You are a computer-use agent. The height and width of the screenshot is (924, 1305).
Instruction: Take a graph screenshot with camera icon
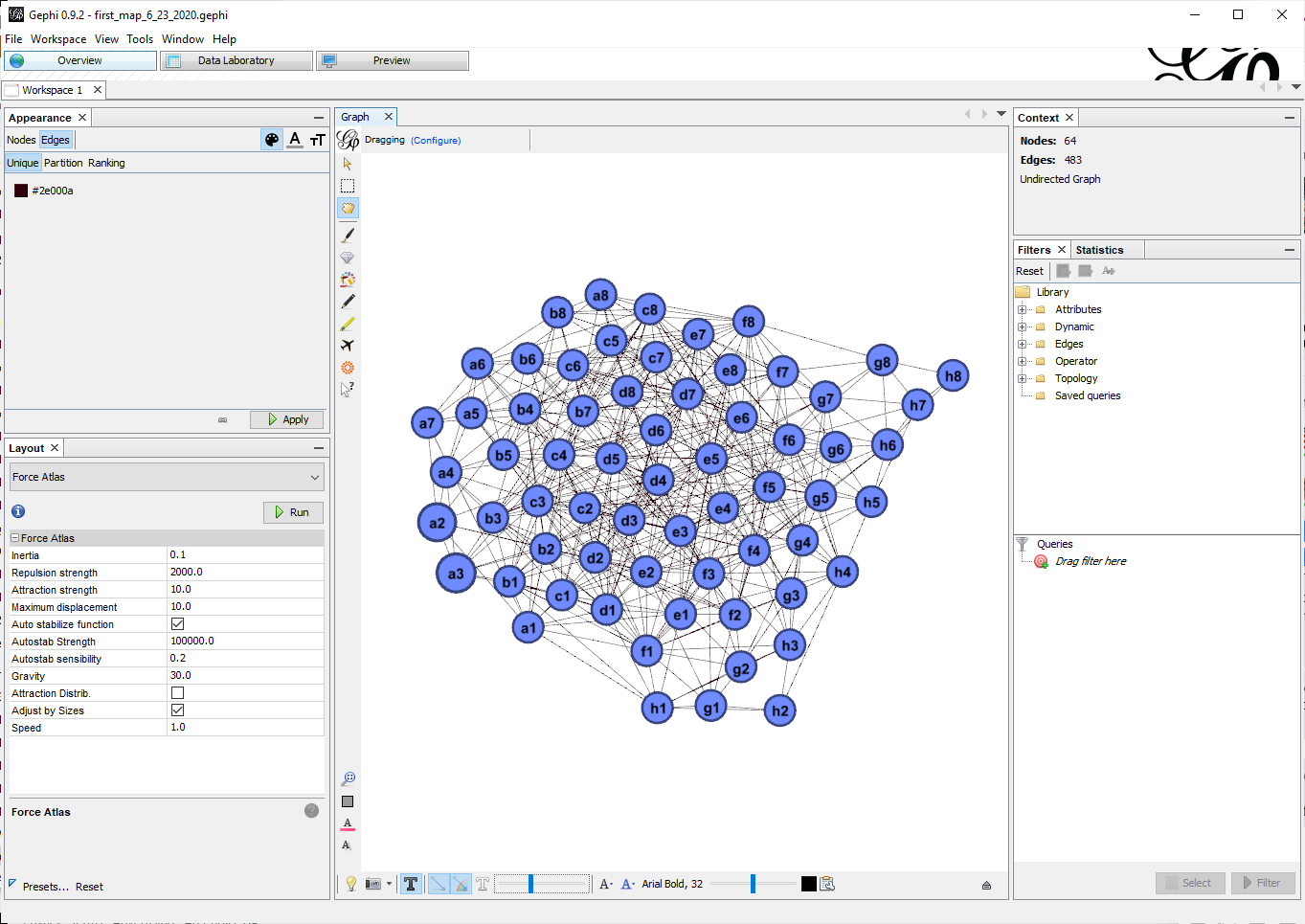tap(373, 884)
